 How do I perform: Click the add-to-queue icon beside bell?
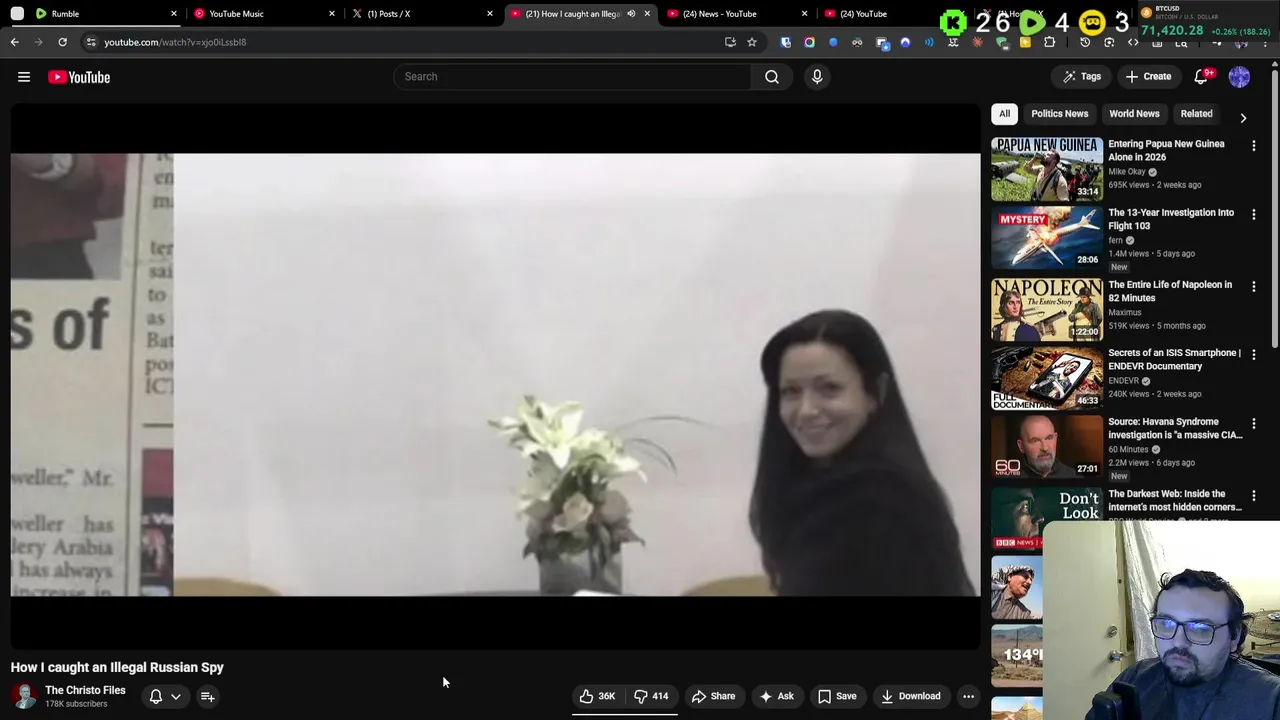point(208,696)
